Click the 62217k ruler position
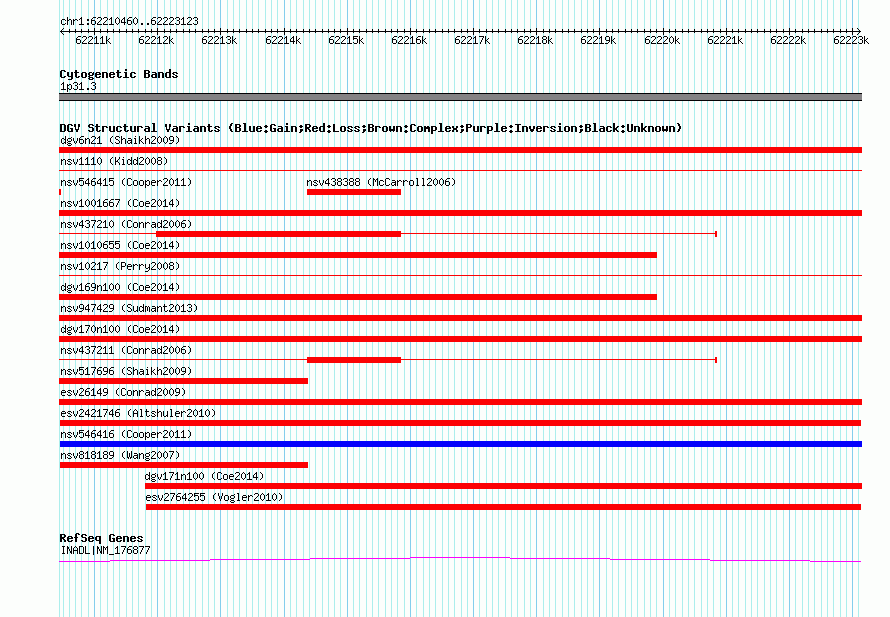Viewport: 890px width, 617px height. [472, 40]
